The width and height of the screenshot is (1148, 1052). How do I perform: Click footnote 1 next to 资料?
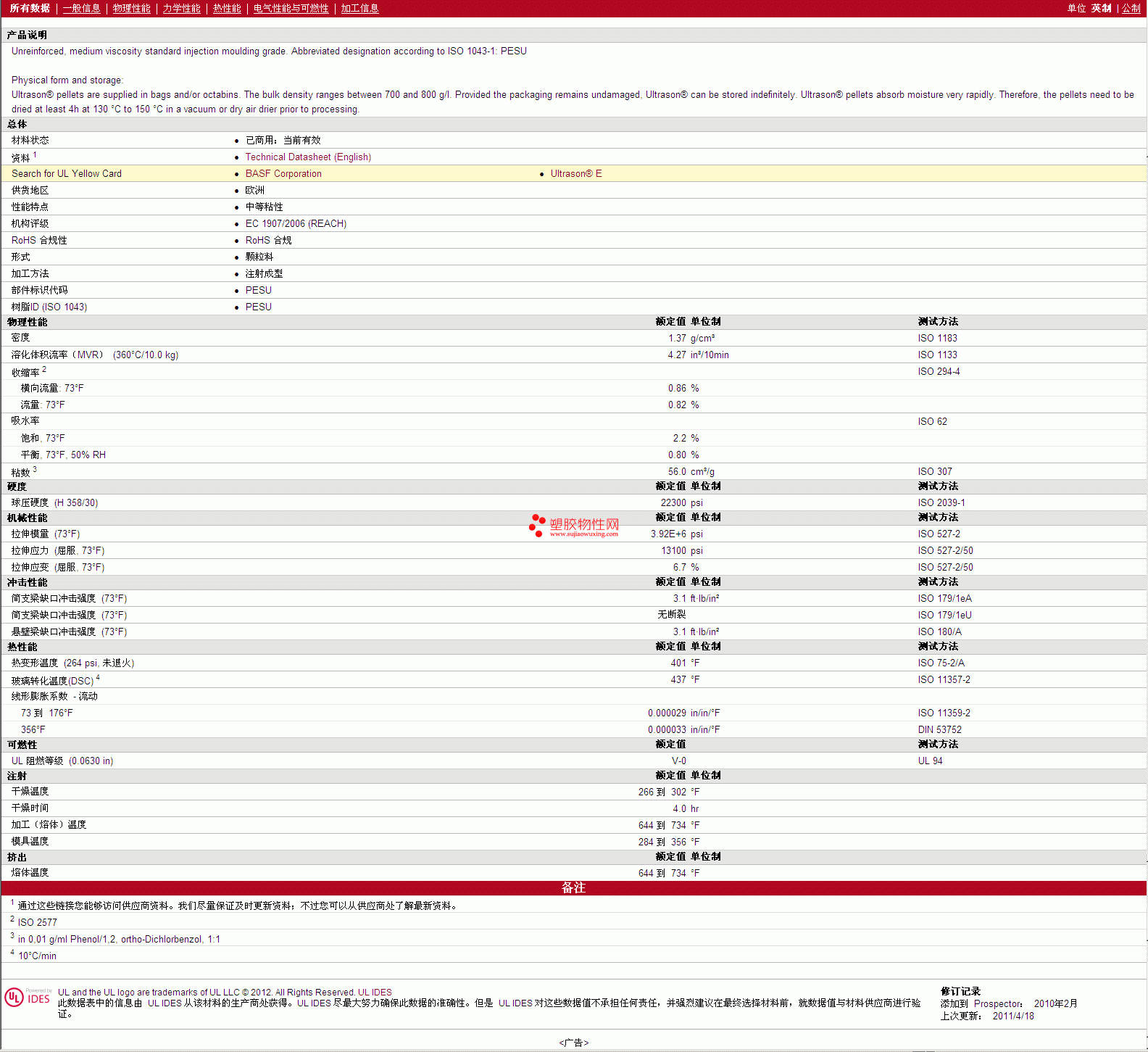35,154
